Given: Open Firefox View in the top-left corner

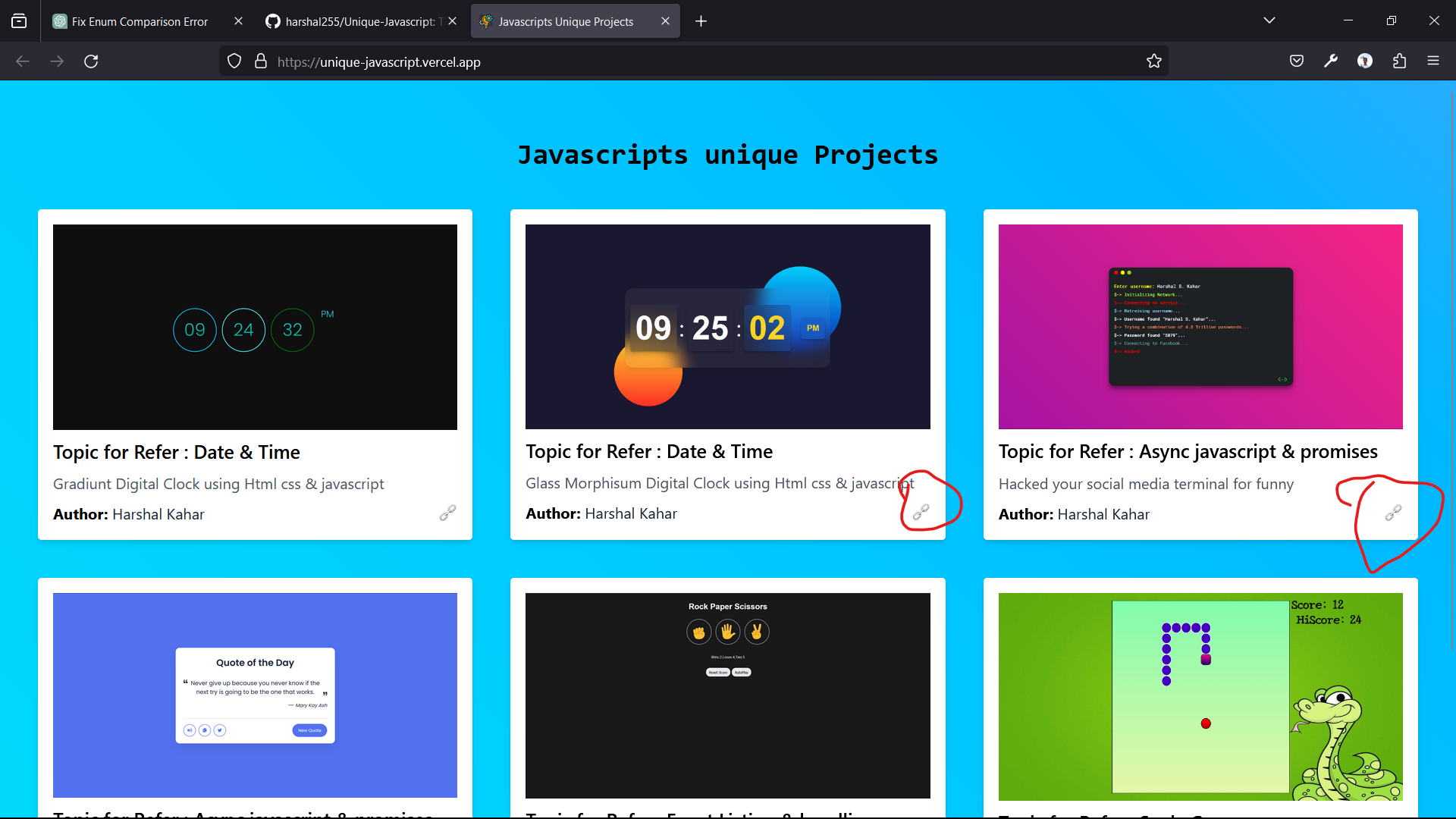Looking at the screenshot, I should [x=19, y=20].
